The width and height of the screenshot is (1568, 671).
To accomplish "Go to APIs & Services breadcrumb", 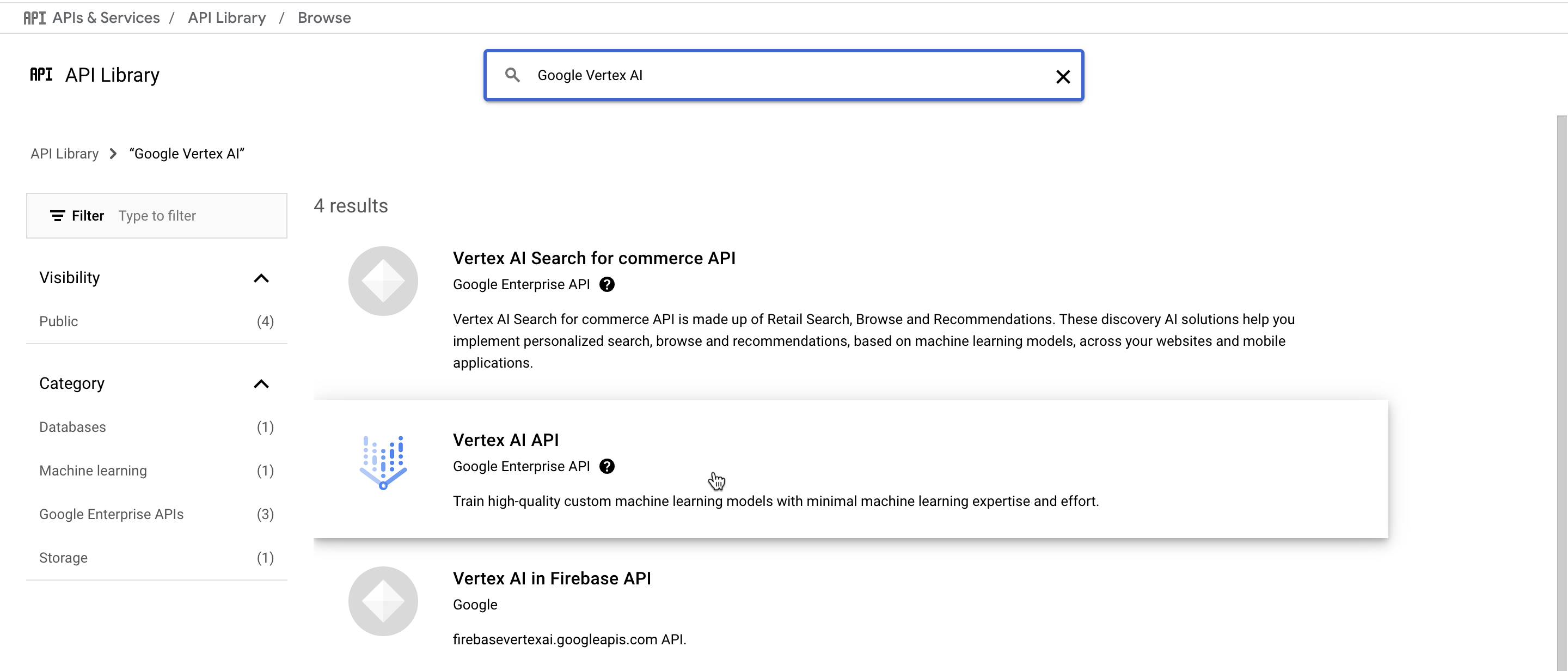I will [106, 17].
